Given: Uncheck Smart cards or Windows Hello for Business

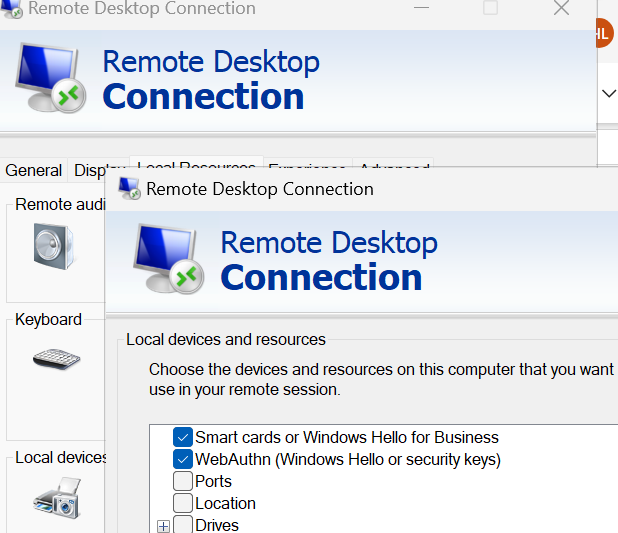Looking at the screenshot, I should coord(183,437).
